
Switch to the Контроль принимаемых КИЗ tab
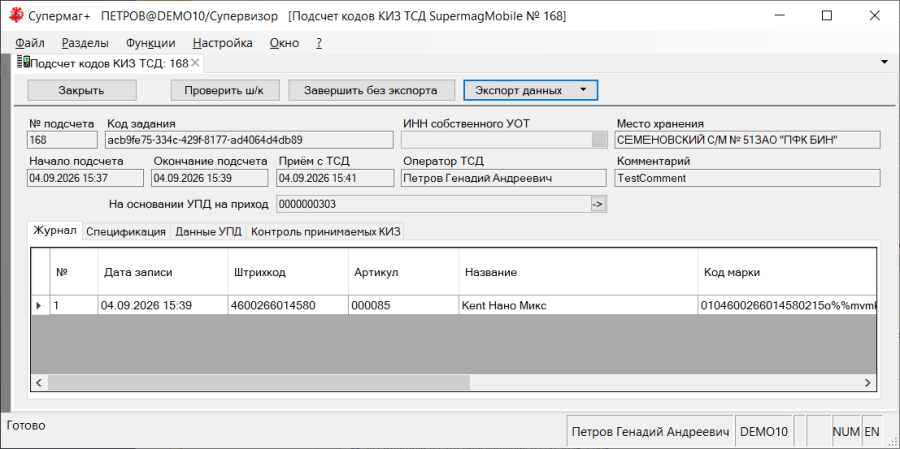click(327, 232)
